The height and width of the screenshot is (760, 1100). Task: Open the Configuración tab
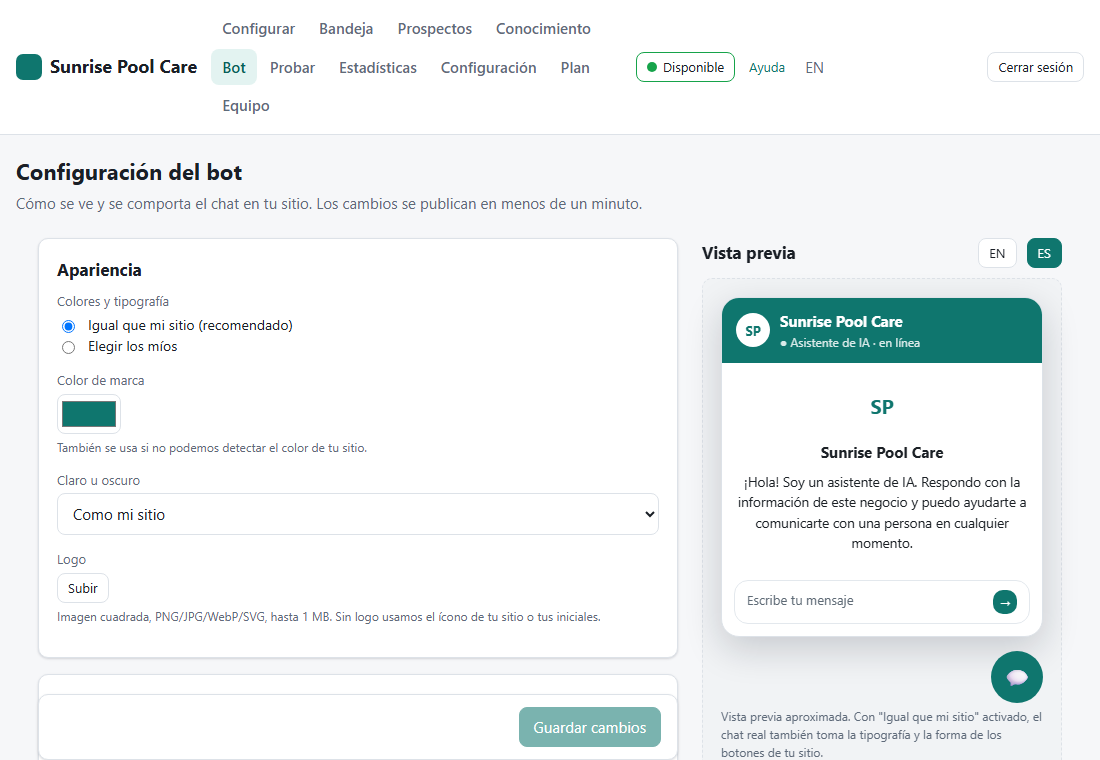point(488,67)
